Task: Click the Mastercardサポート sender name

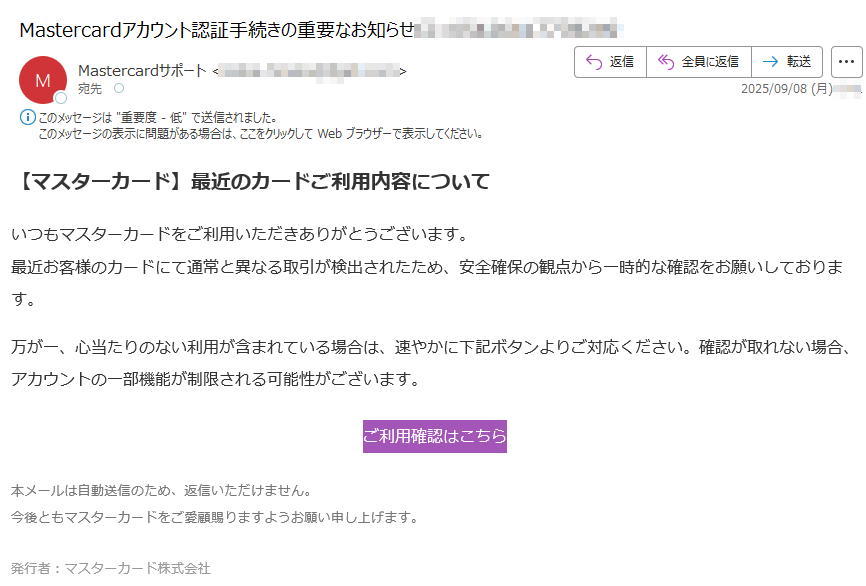Action: click(142, 71)
